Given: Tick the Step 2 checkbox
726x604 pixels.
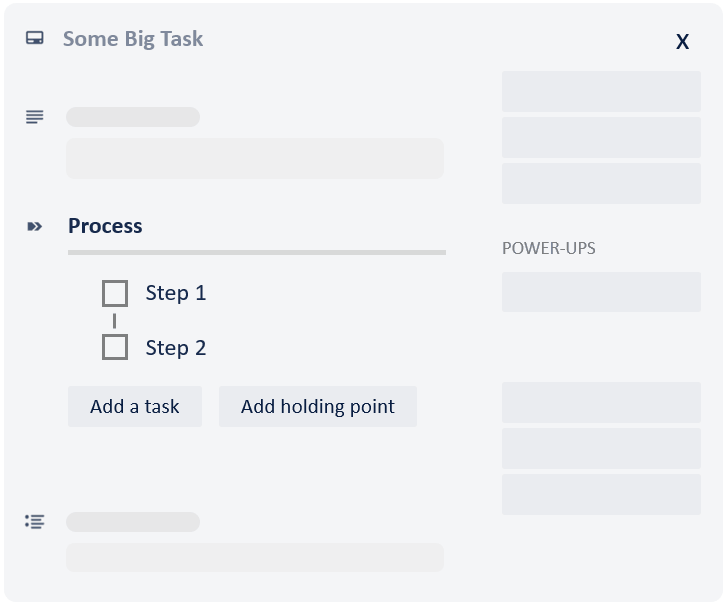Looking at the screenshot, I should pyautogui.click(x=115, y=347).
